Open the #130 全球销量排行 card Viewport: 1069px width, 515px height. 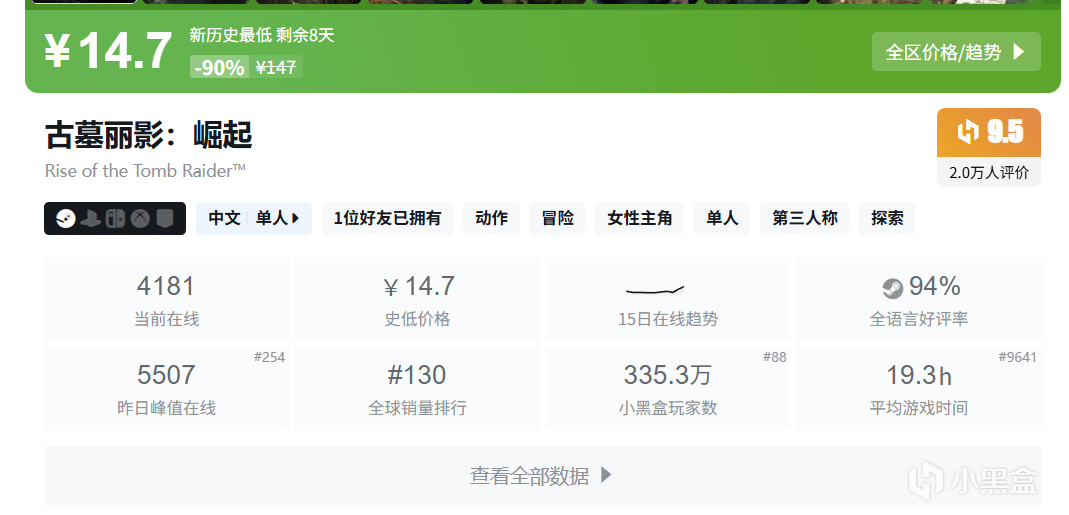[417, 388]
